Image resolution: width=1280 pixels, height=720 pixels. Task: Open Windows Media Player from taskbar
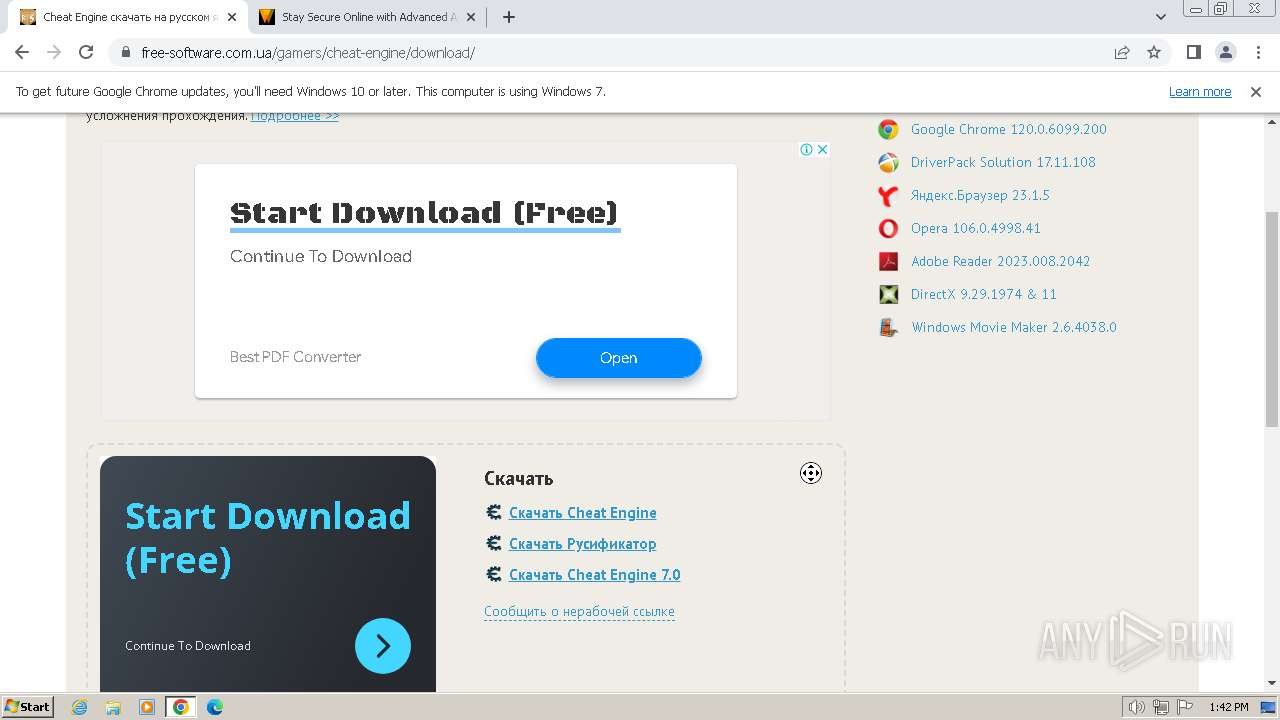(147, 707)
